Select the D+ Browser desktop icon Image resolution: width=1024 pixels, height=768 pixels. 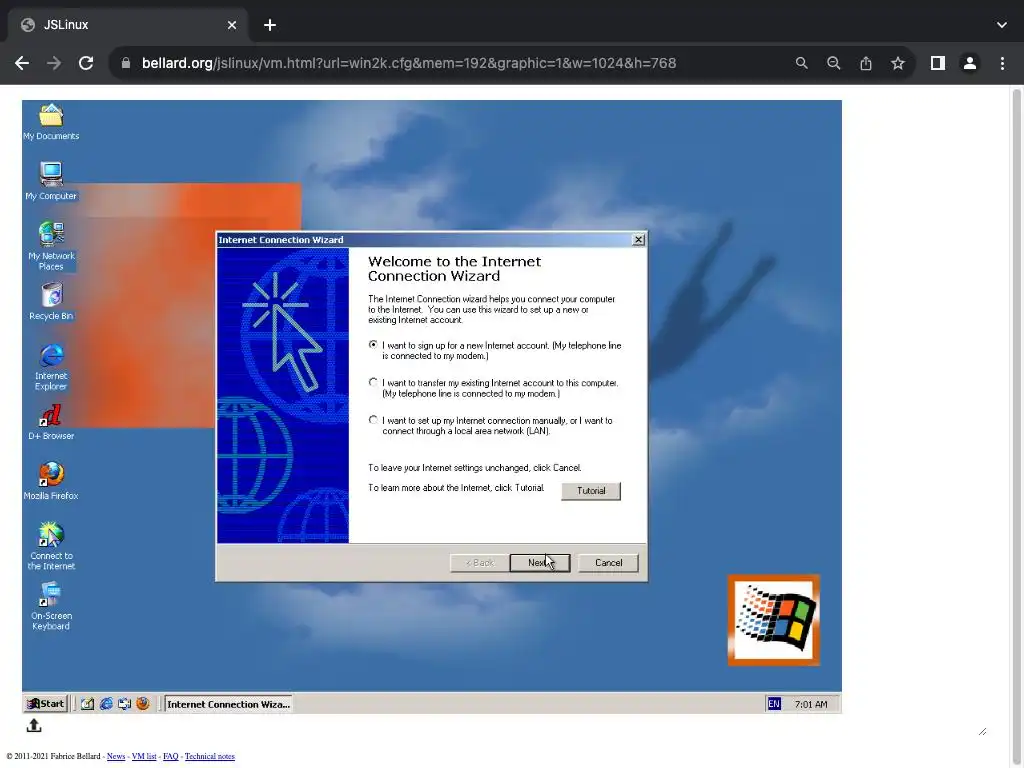point(51,422)
